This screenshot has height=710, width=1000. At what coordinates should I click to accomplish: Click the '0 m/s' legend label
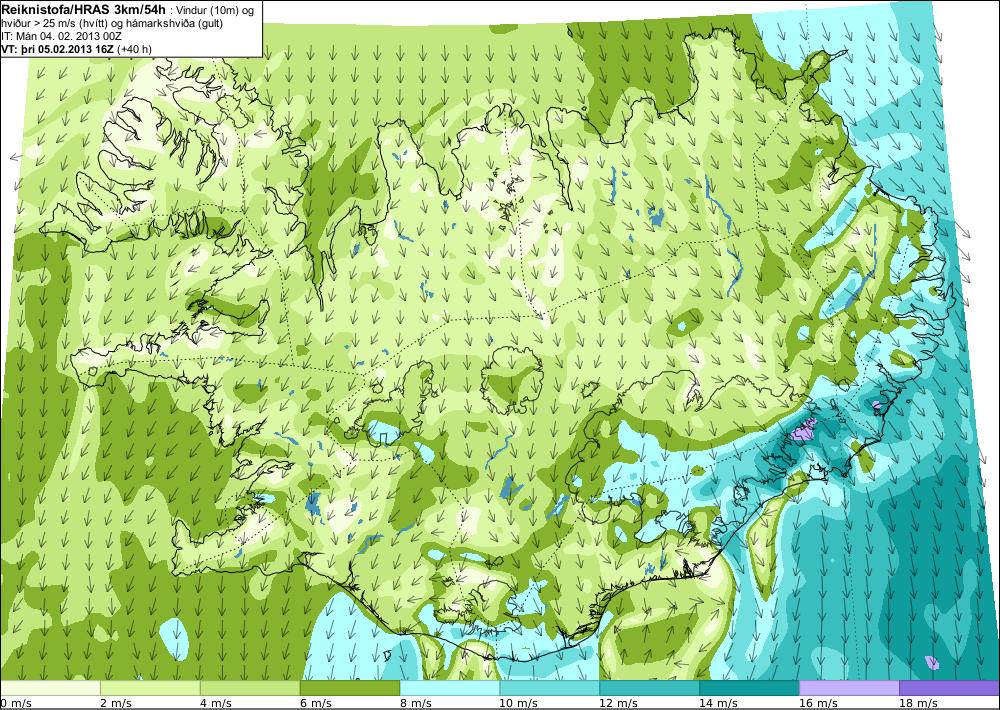coord(16,703)
